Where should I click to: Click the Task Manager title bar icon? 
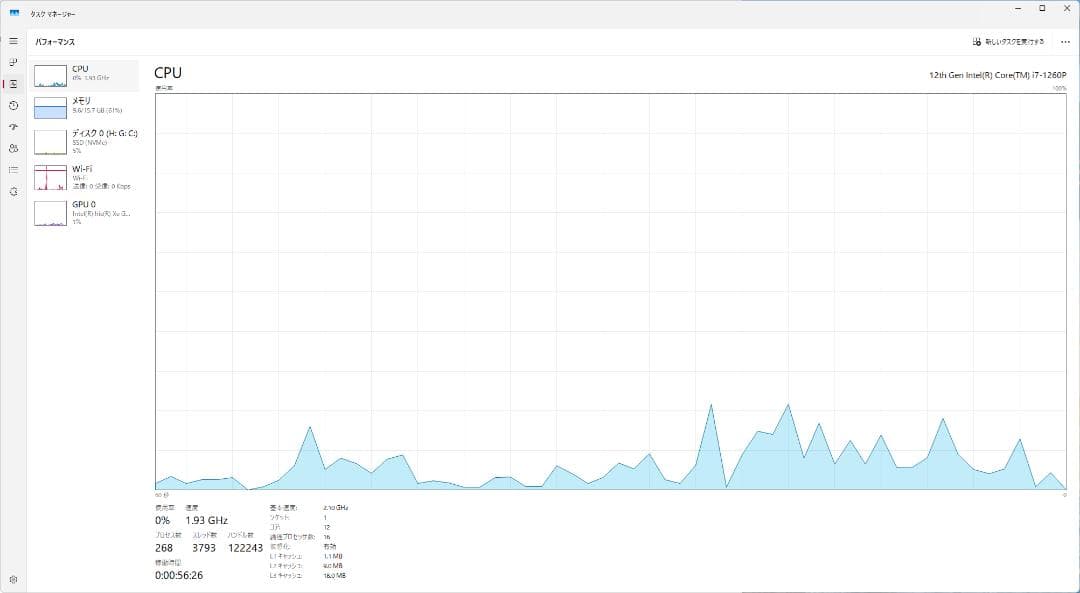pos(15,14)
